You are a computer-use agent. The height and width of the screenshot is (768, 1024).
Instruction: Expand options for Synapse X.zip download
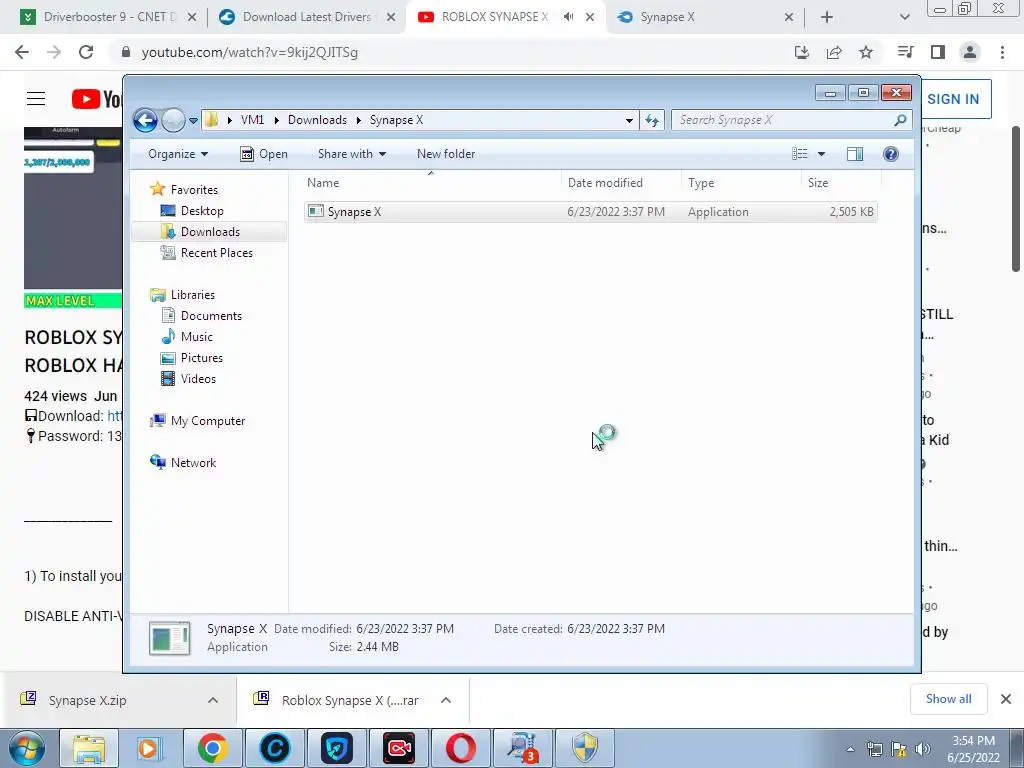(x=213, y=700)
